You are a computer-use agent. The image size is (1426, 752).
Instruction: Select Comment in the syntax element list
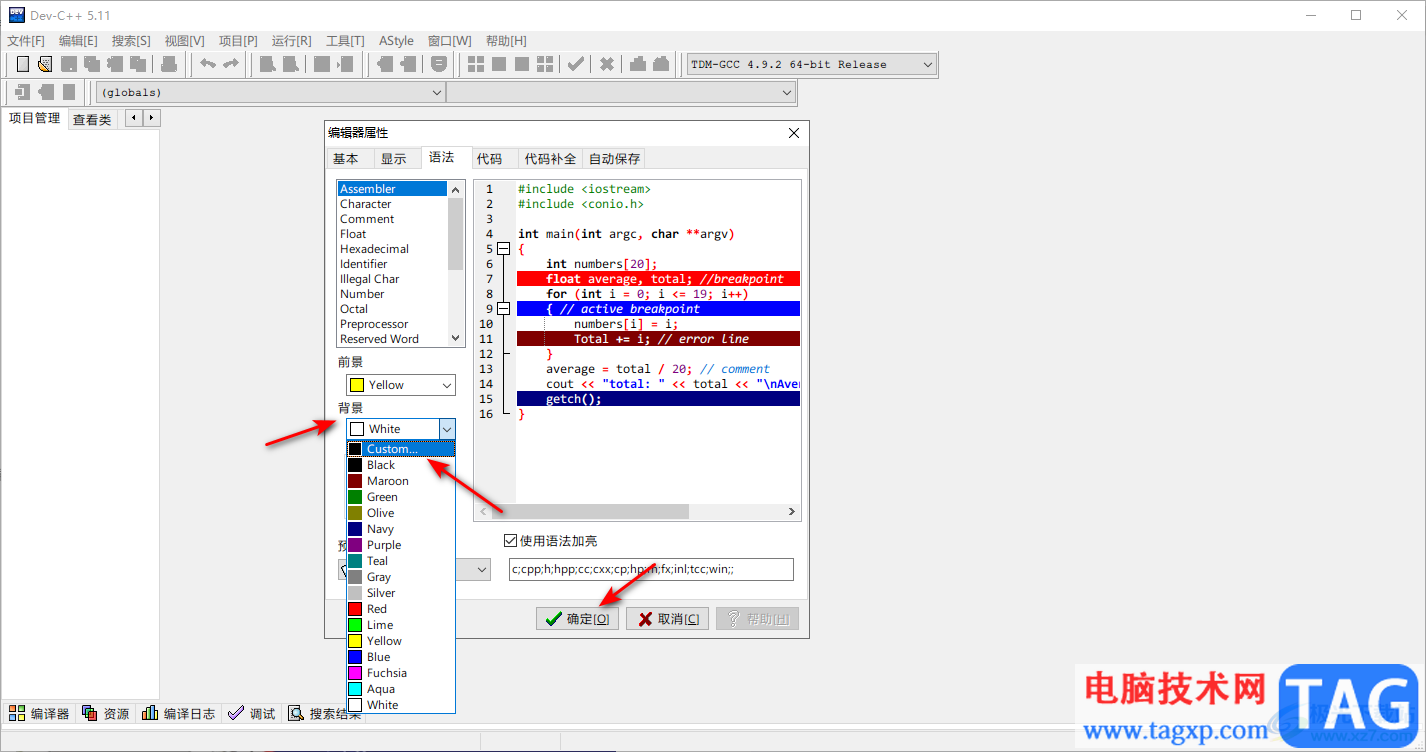(393, 219)
